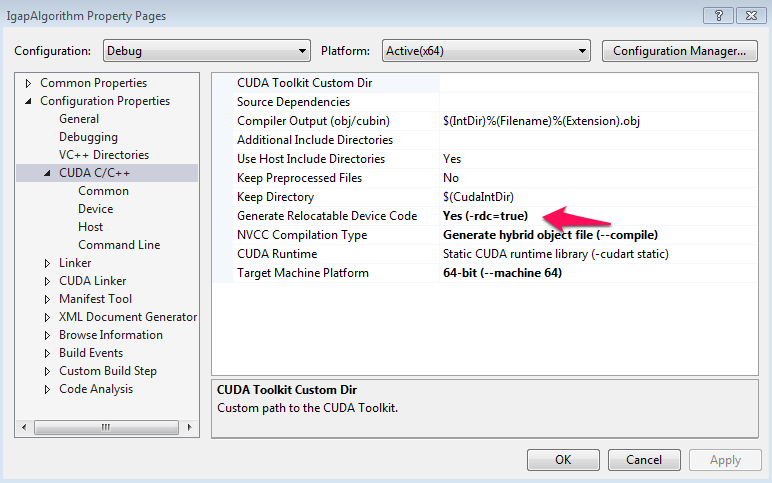Open the Device settings under CUDA C/C++
This screenshot has height=483, width=772.
[x=96, y=209]
